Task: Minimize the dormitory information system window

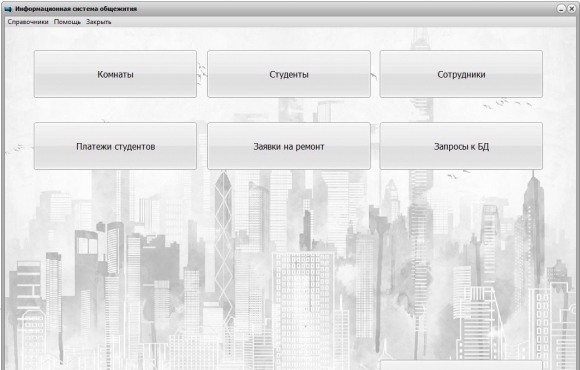Action: pyautogui.click(x=561, y=9)
